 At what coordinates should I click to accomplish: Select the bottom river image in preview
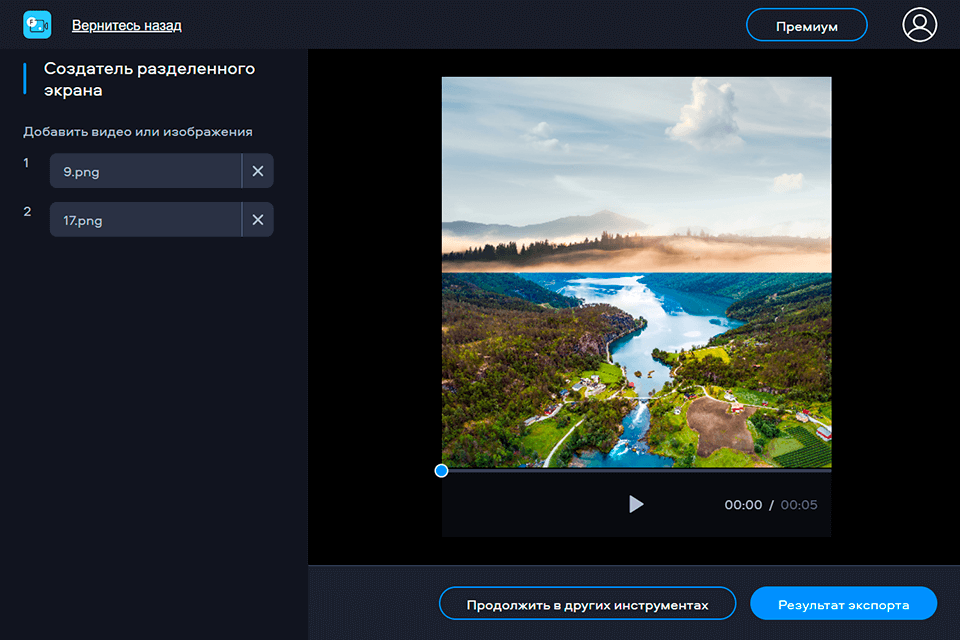pyautogui.click(x=636, y=370)
